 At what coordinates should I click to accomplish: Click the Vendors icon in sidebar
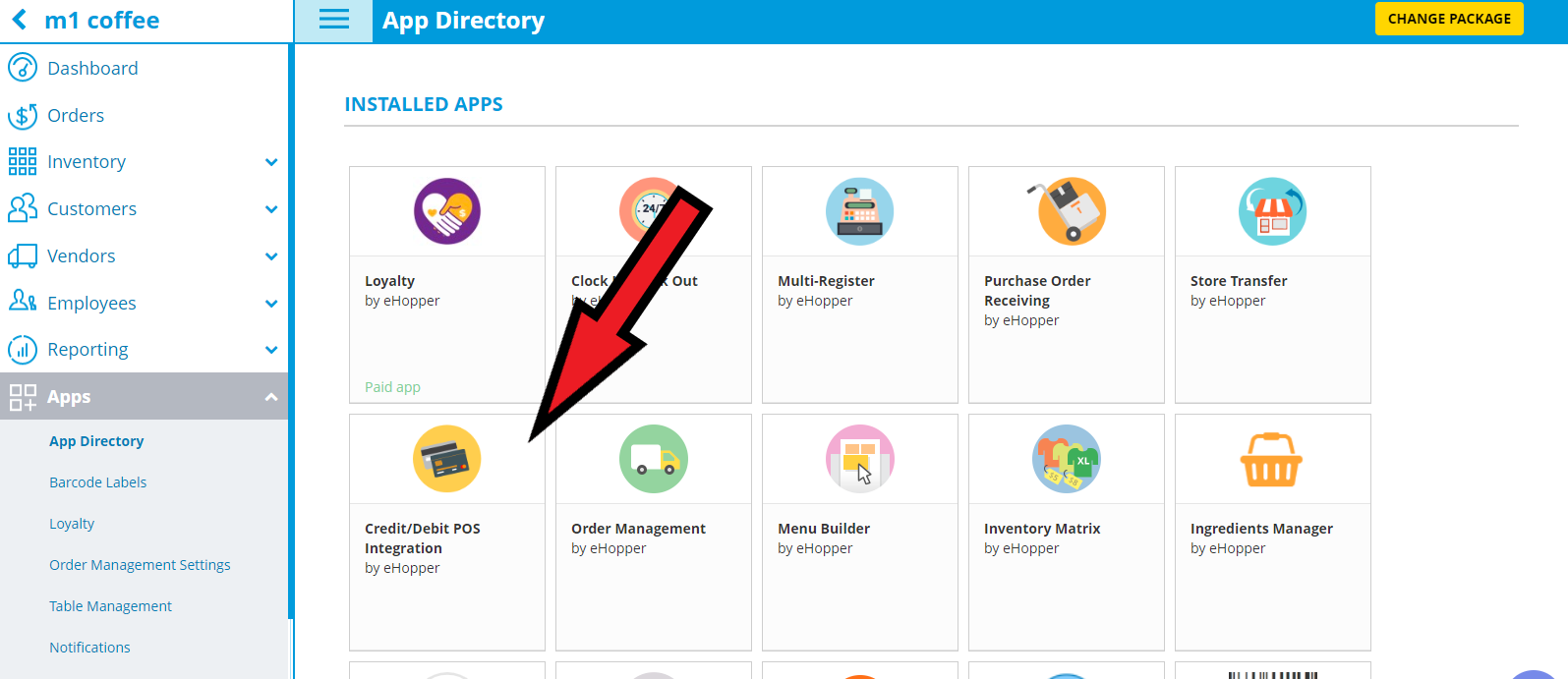pos(23,256)
